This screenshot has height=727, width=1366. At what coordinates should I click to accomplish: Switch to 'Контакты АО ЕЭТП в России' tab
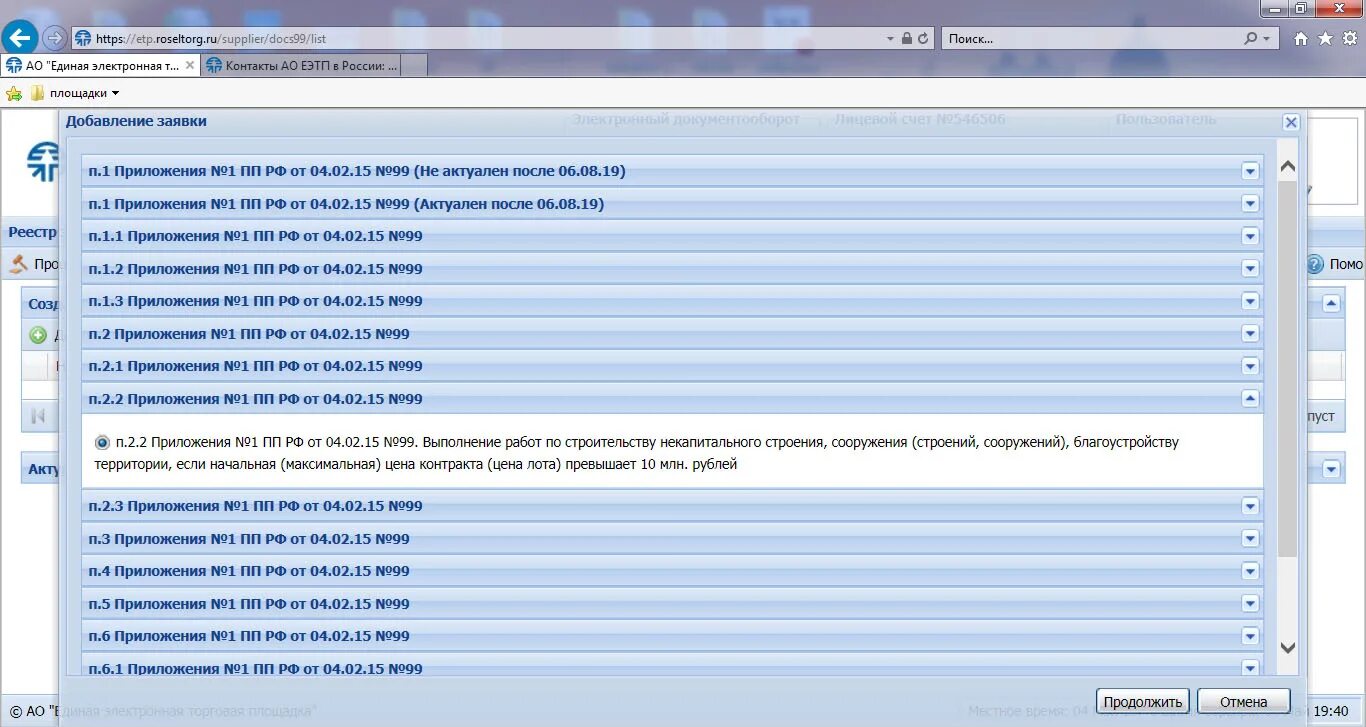[x=301, y=65]
